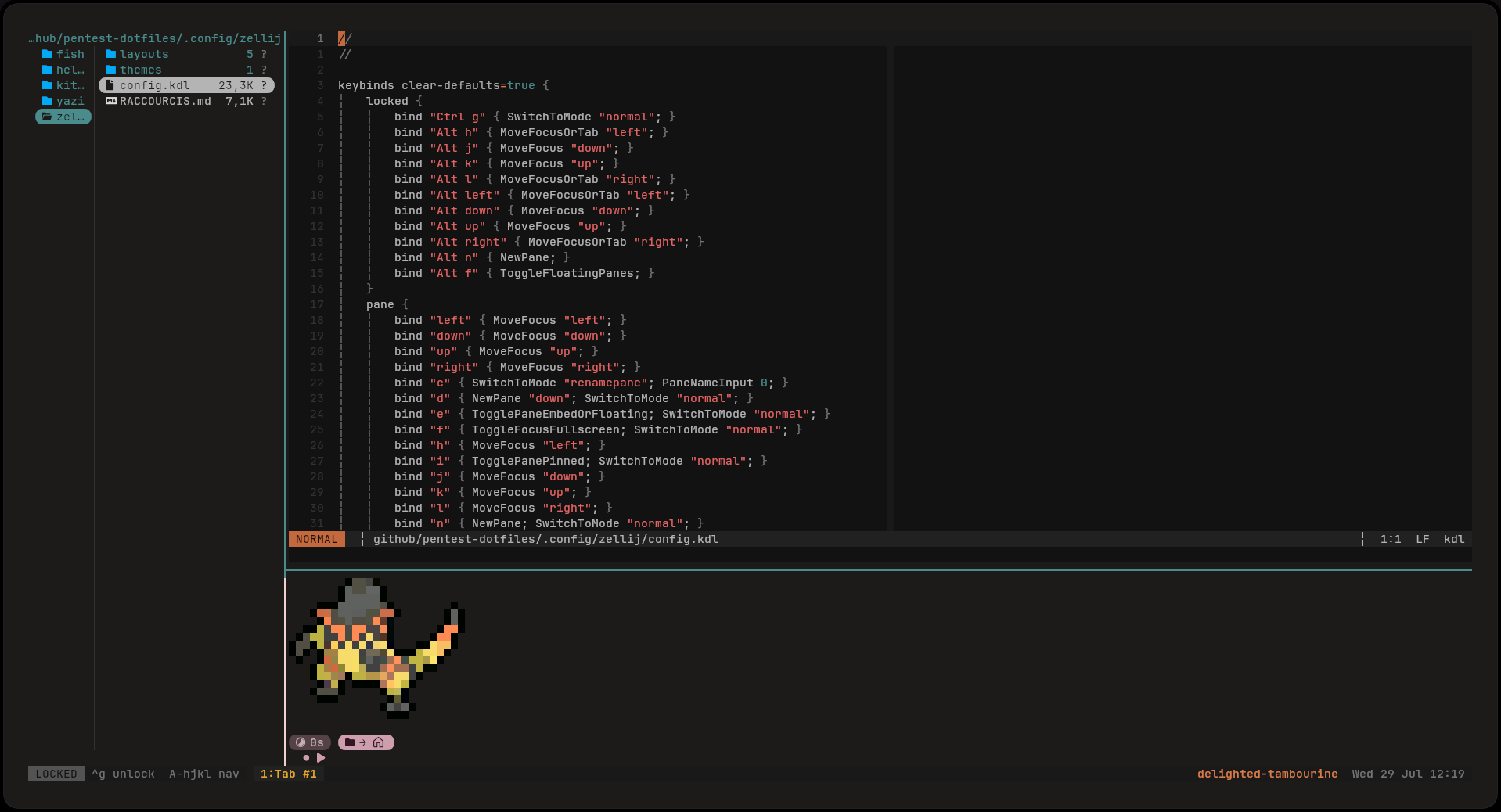Click the cursor on the first editor line

pyautogui.click(x=341, y=38)
